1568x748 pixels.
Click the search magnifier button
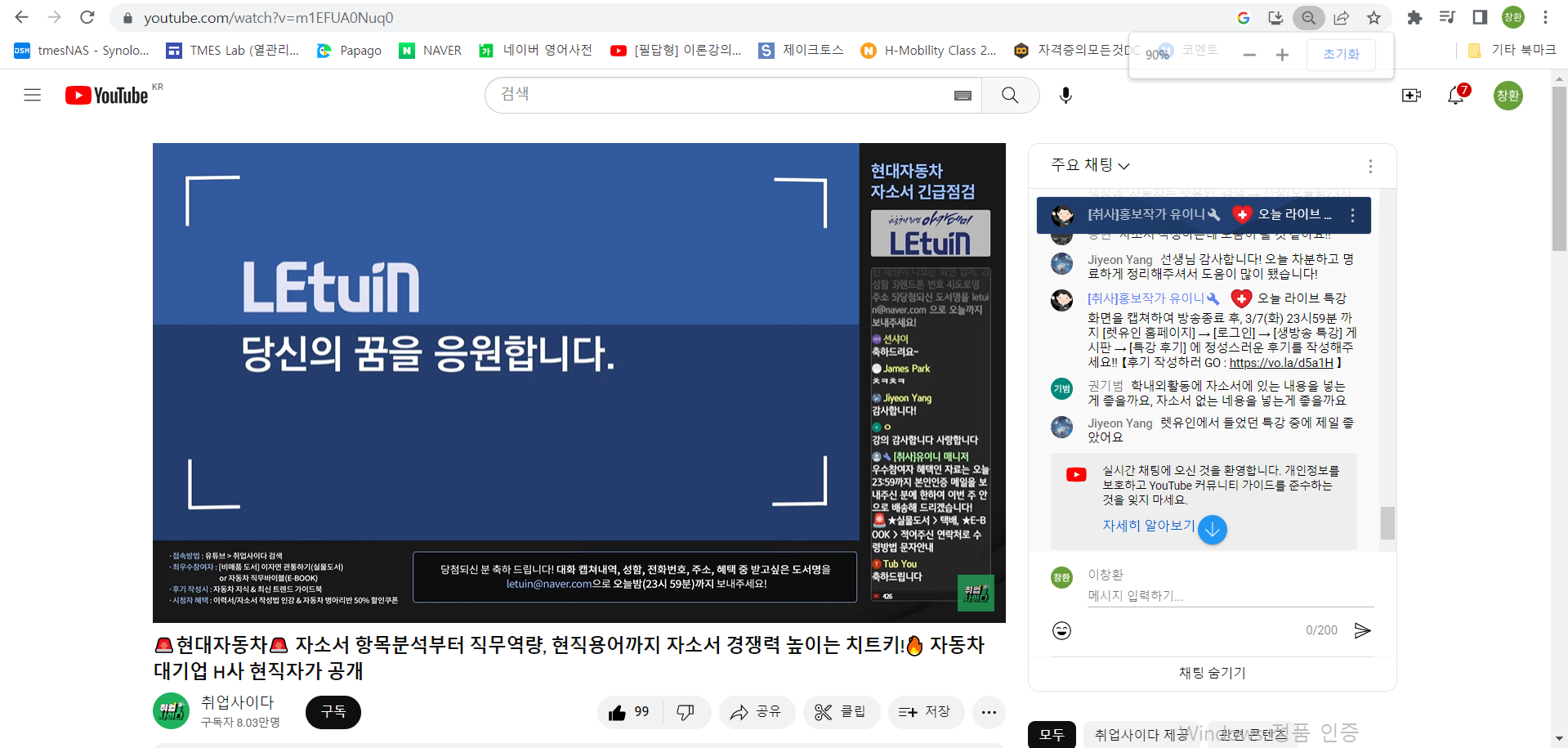[1010, 96]
